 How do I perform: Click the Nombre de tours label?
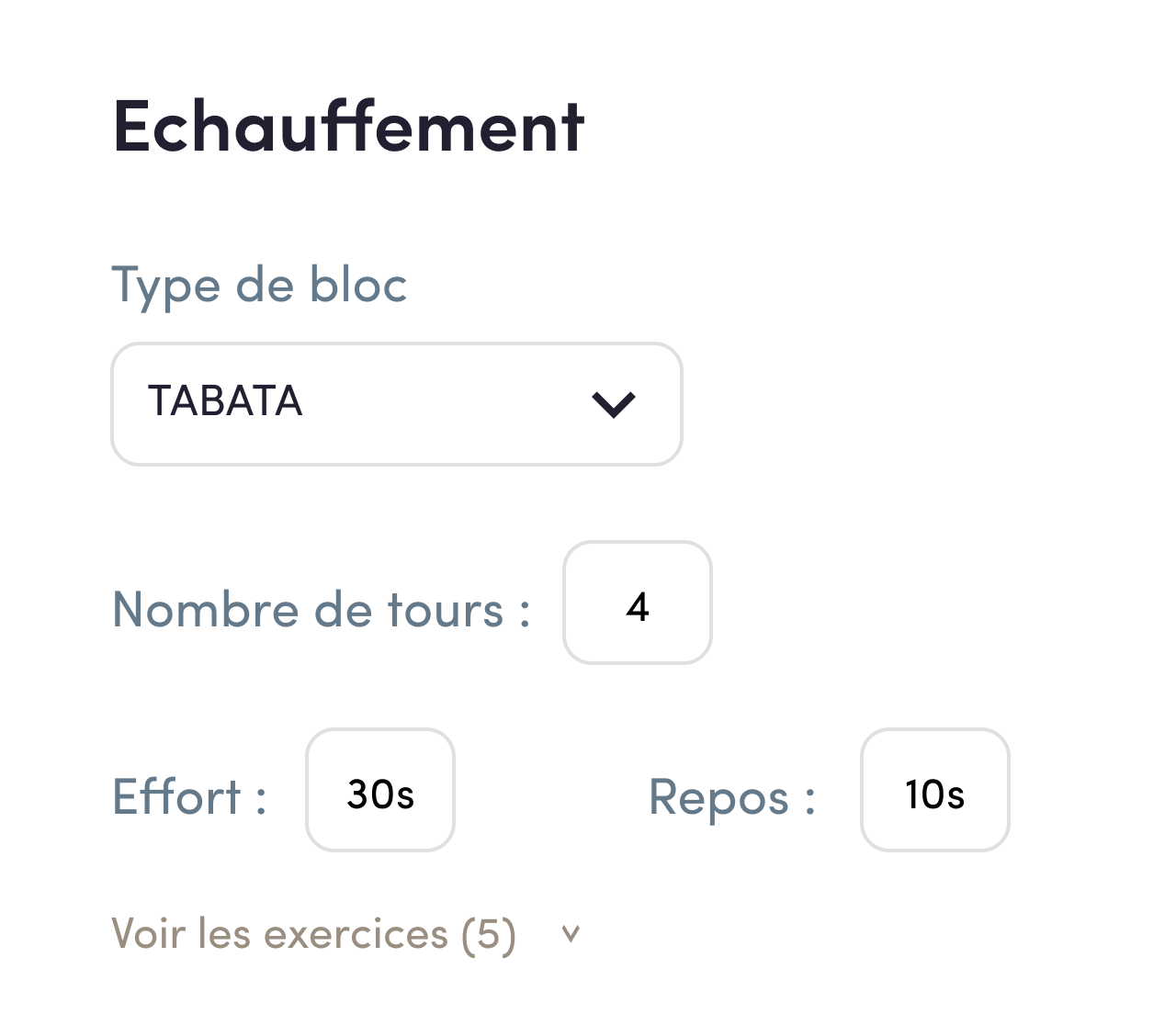[321, 609]
